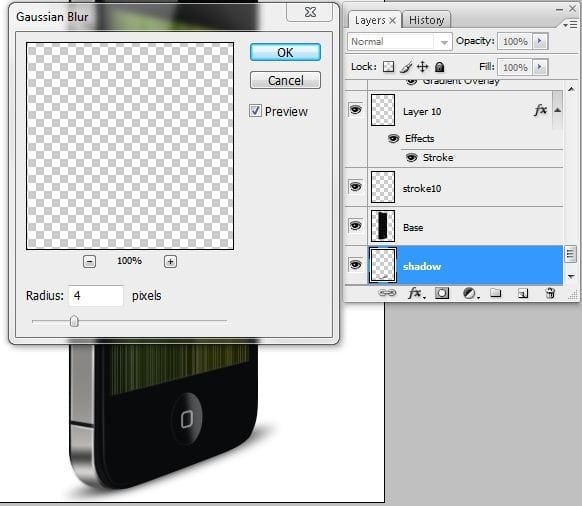Create new fill or adjustment layer
This screenshot has width=582, height=506.
(470, 293)
